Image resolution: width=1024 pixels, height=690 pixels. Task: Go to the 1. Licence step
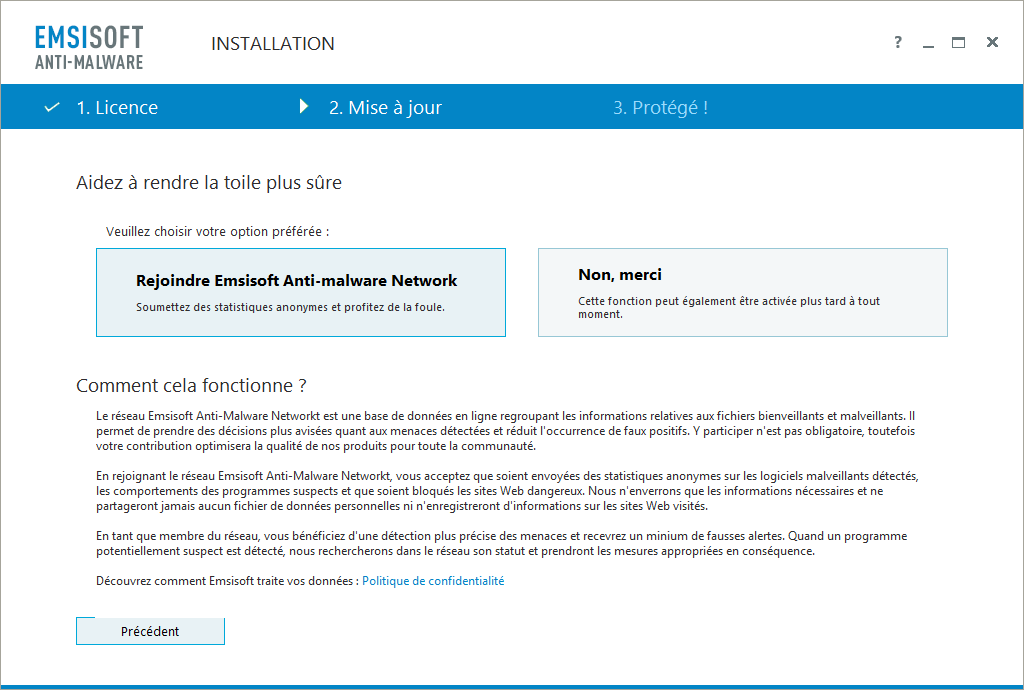click(117, 108)
